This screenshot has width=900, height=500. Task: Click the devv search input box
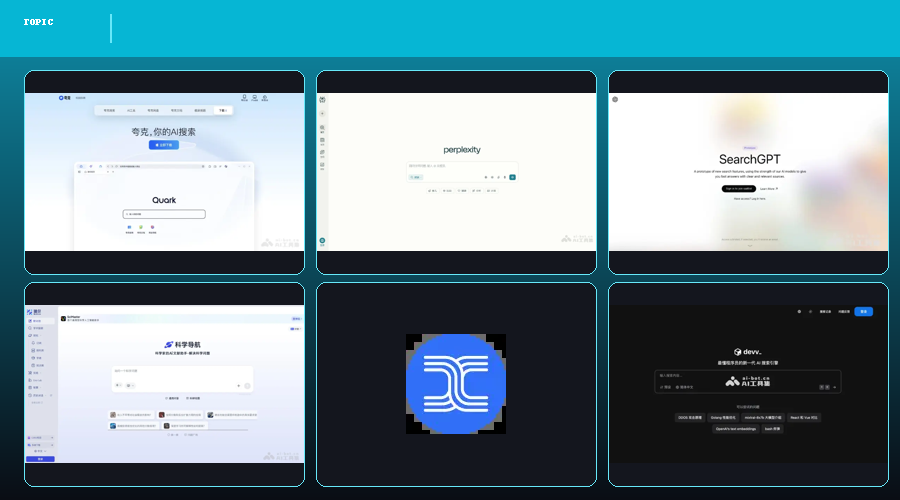coord(748,382)
